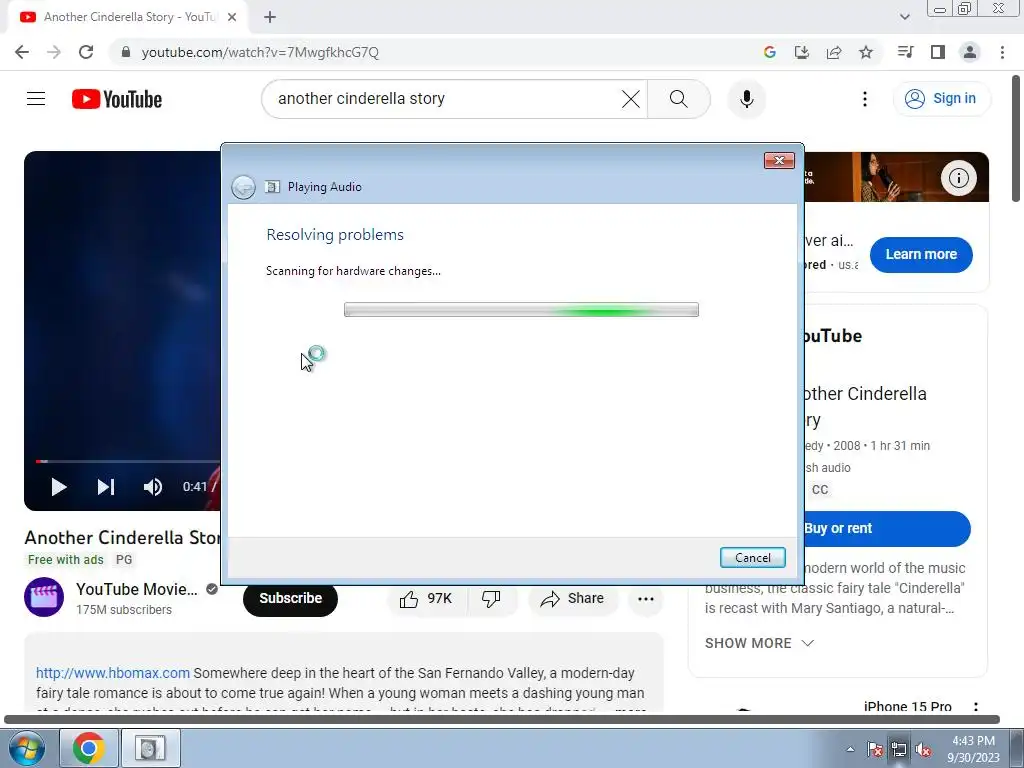
Task: Open Google icon in address bar
Action: coord(769,52)
